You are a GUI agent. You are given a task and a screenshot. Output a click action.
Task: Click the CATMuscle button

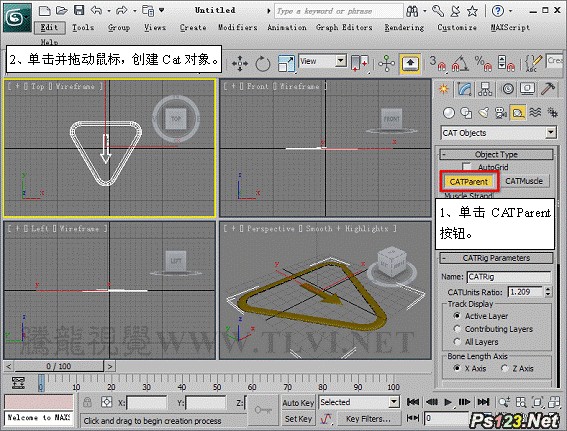point(524,181)
